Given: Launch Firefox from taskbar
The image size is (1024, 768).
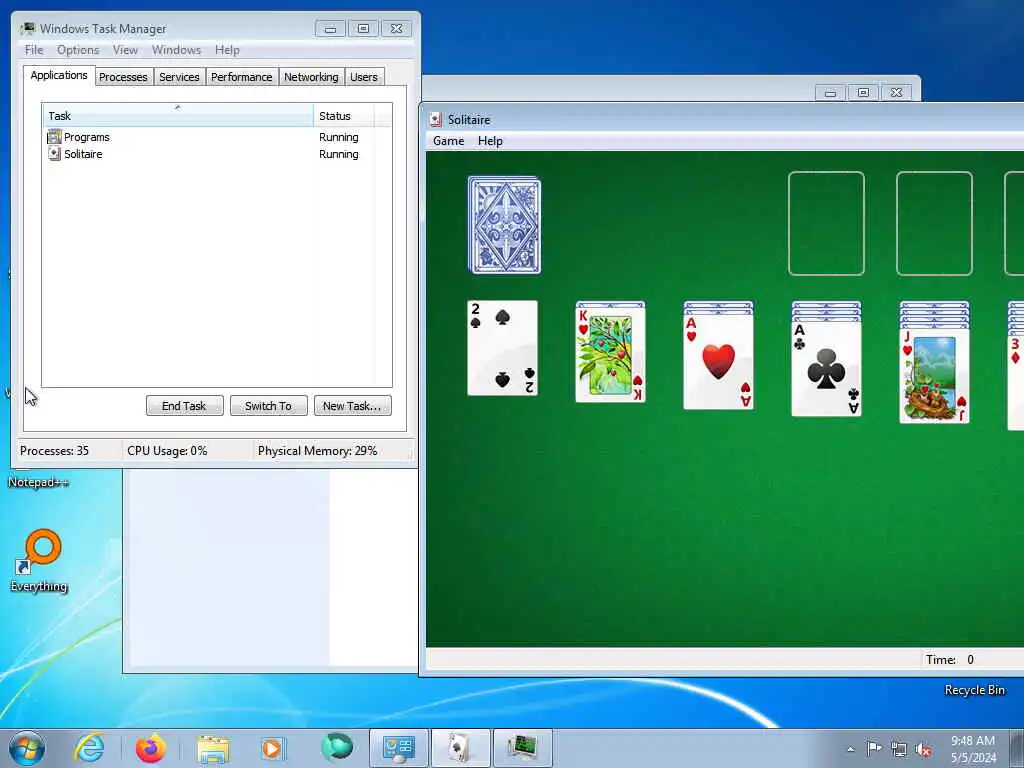Looking at the screenshot, I should (x=150, y=748).
